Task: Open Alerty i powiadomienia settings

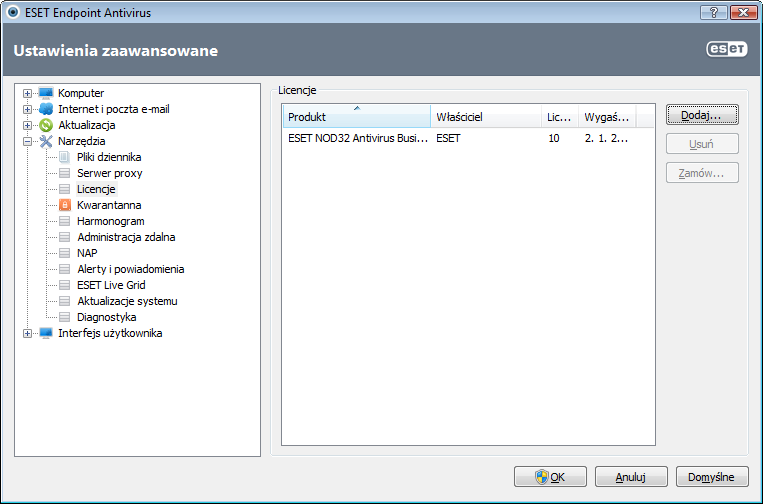Action: 130,269
